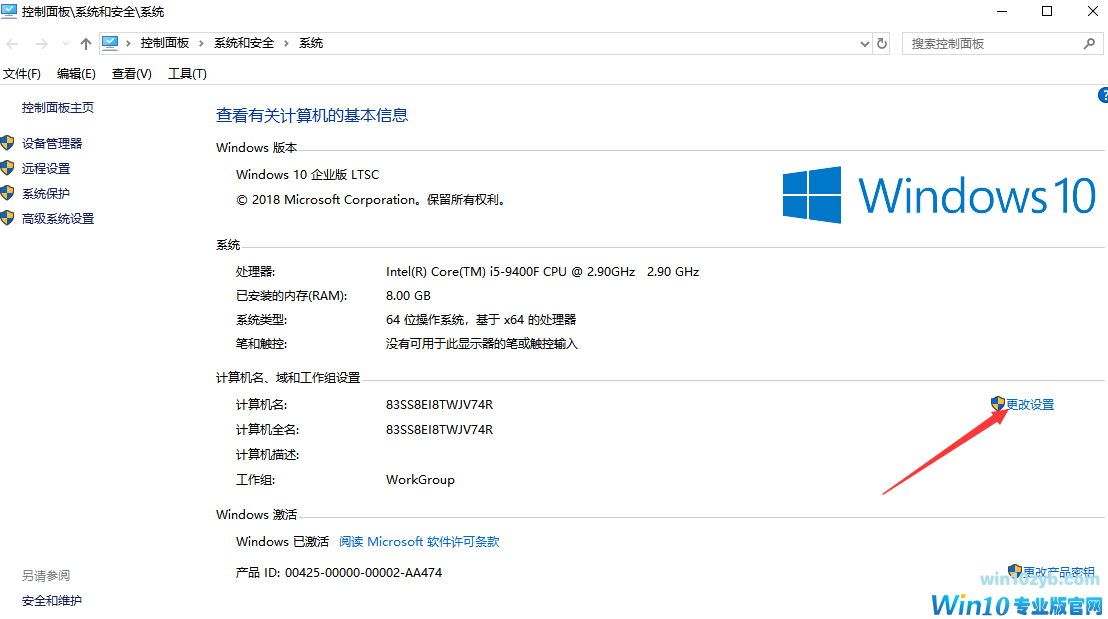This screenshot has height=619, width=1108.
Task: Open the recent locations dropdown arrow
Action: click(65, 44)
